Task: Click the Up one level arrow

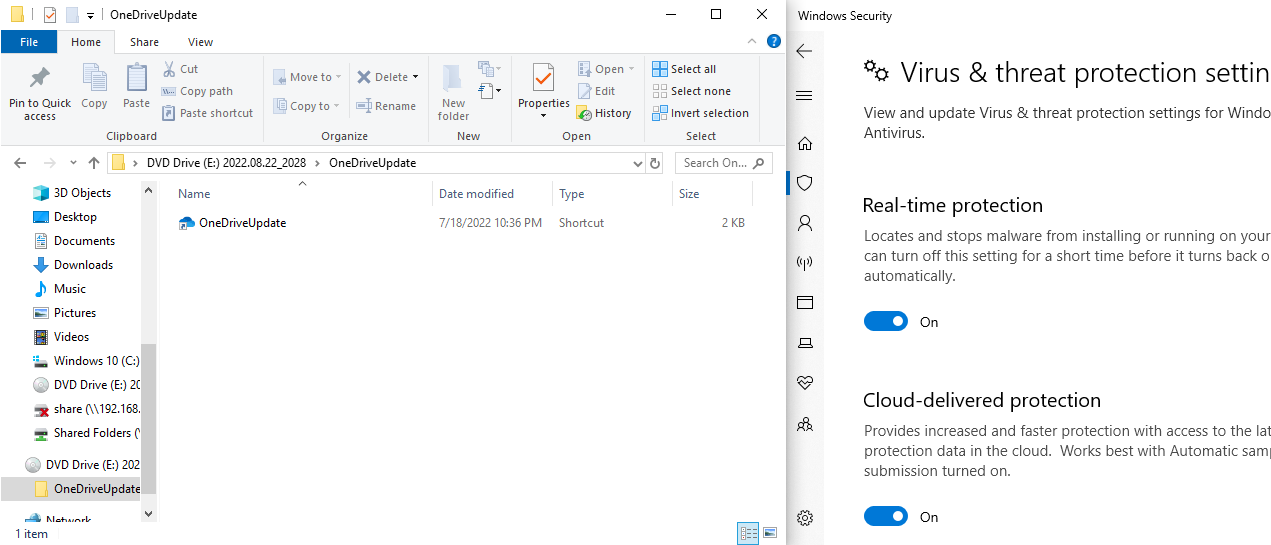Action: (x=94, y=163)
